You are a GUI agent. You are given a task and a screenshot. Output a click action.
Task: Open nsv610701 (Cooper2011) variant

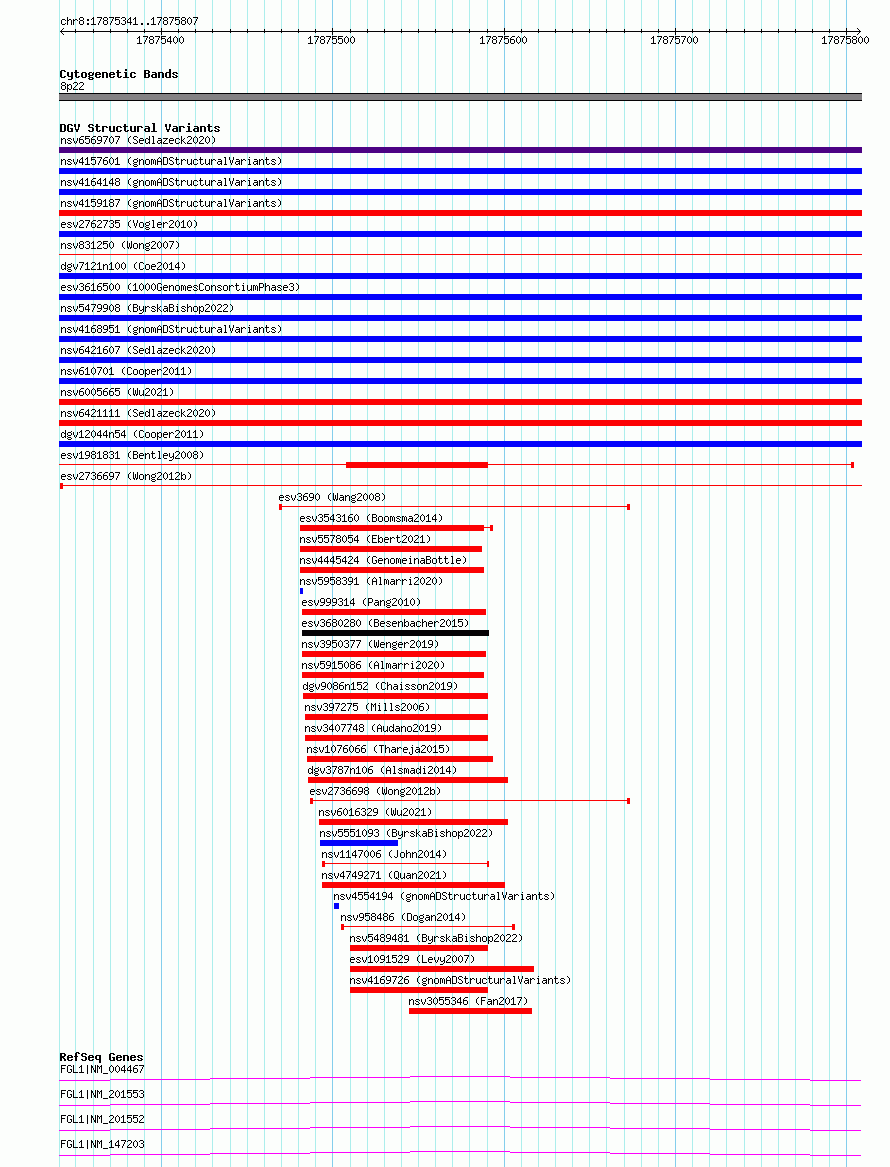click(x=126, y=371)
